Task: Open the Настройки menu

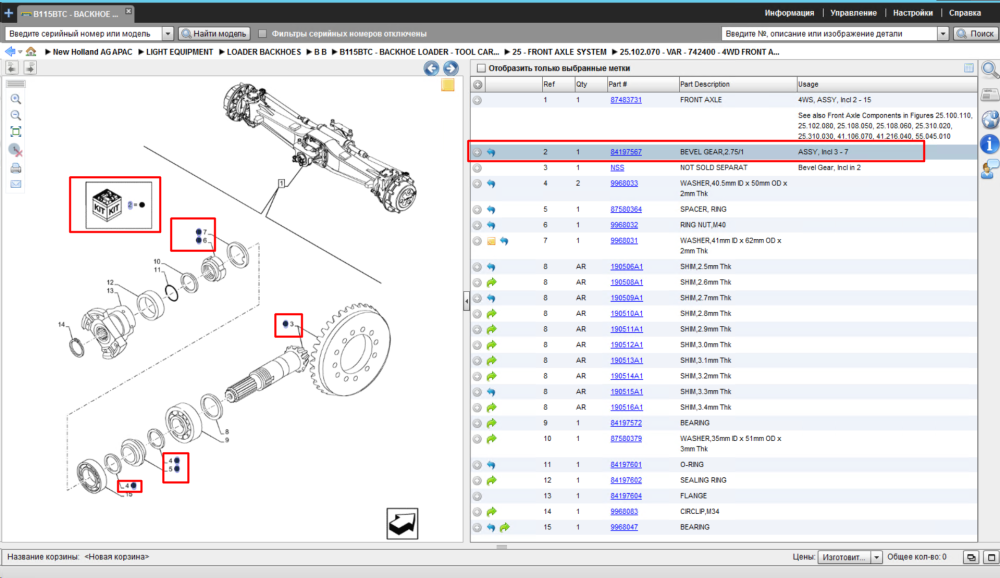Action: pos(913,13)
